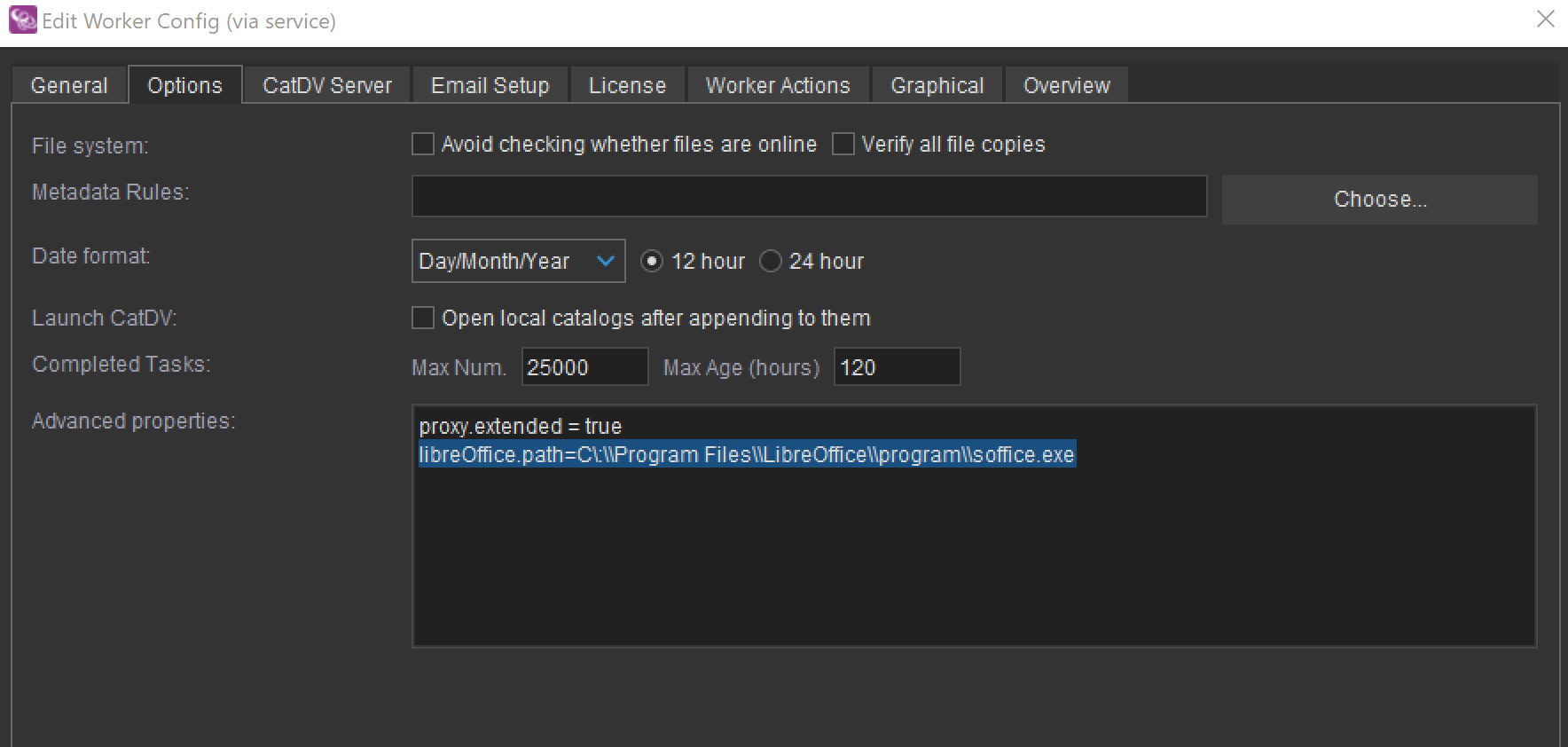Click the CatDV app icon in title bar
The width and height of the screenshot is (1568, 747).
22,20
